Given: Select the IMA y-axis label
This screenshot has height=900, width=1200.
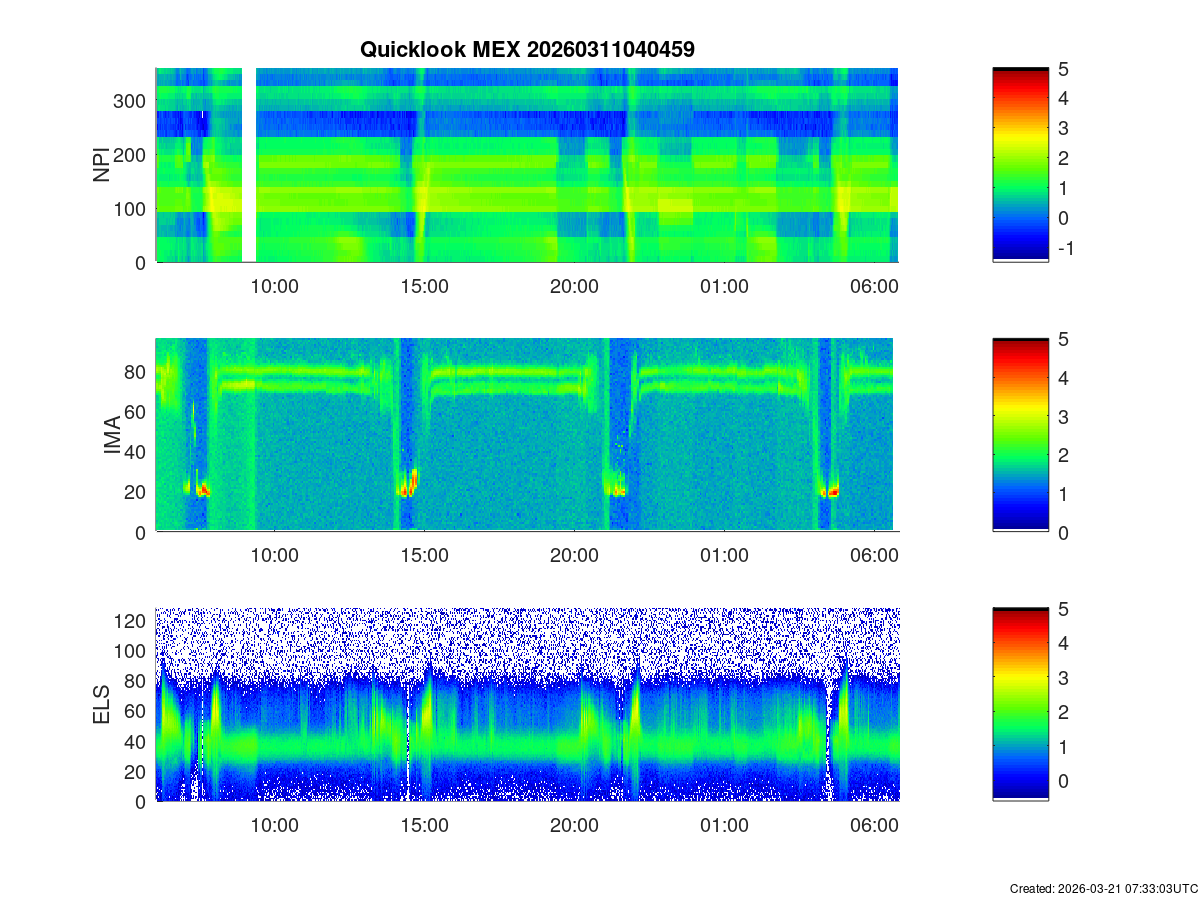Looking at the screenshot, I should [x=113, y=436].
